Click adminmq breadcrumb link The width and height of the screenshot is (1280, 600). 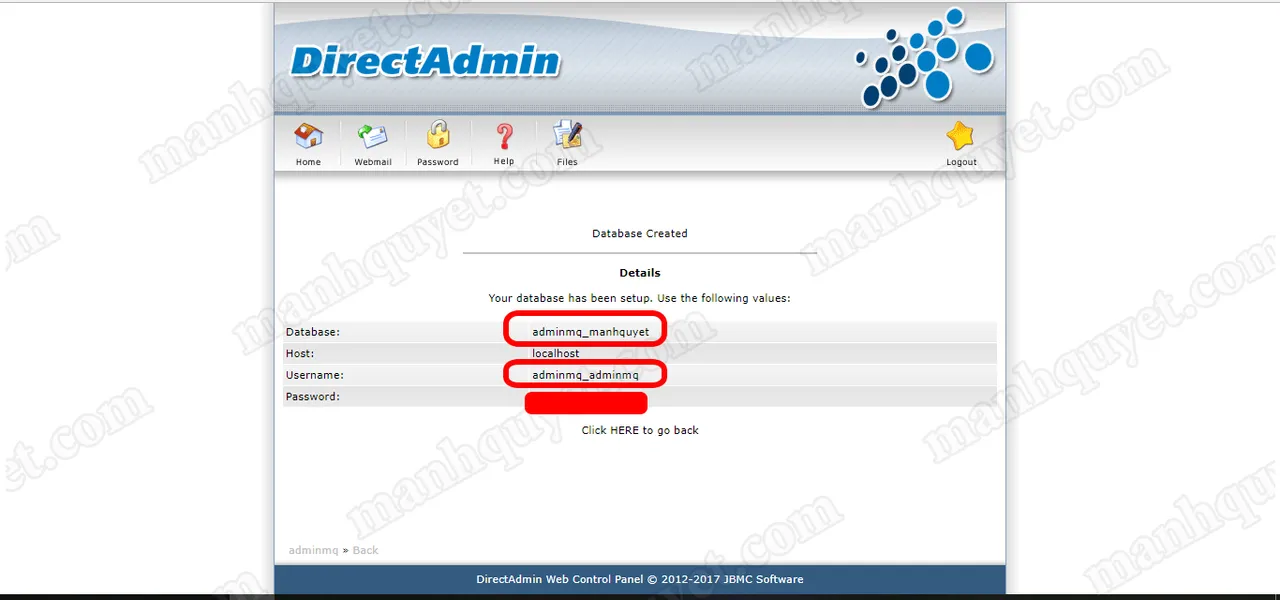coord(313,550)
